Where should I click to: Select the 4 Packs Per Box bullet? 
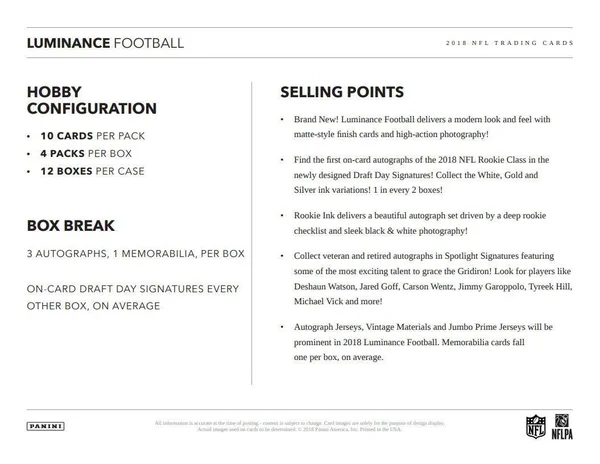click(x=86, y=153)
